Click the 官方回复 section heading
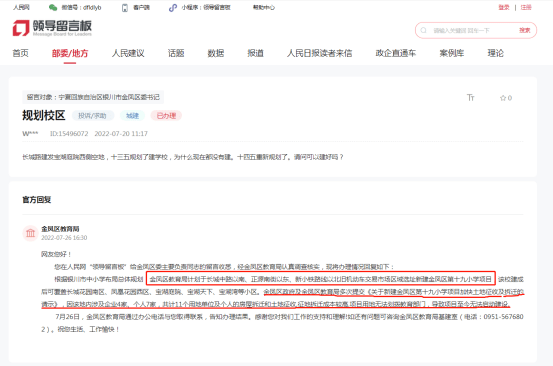 pyautogui.click(x=37, y=200)
